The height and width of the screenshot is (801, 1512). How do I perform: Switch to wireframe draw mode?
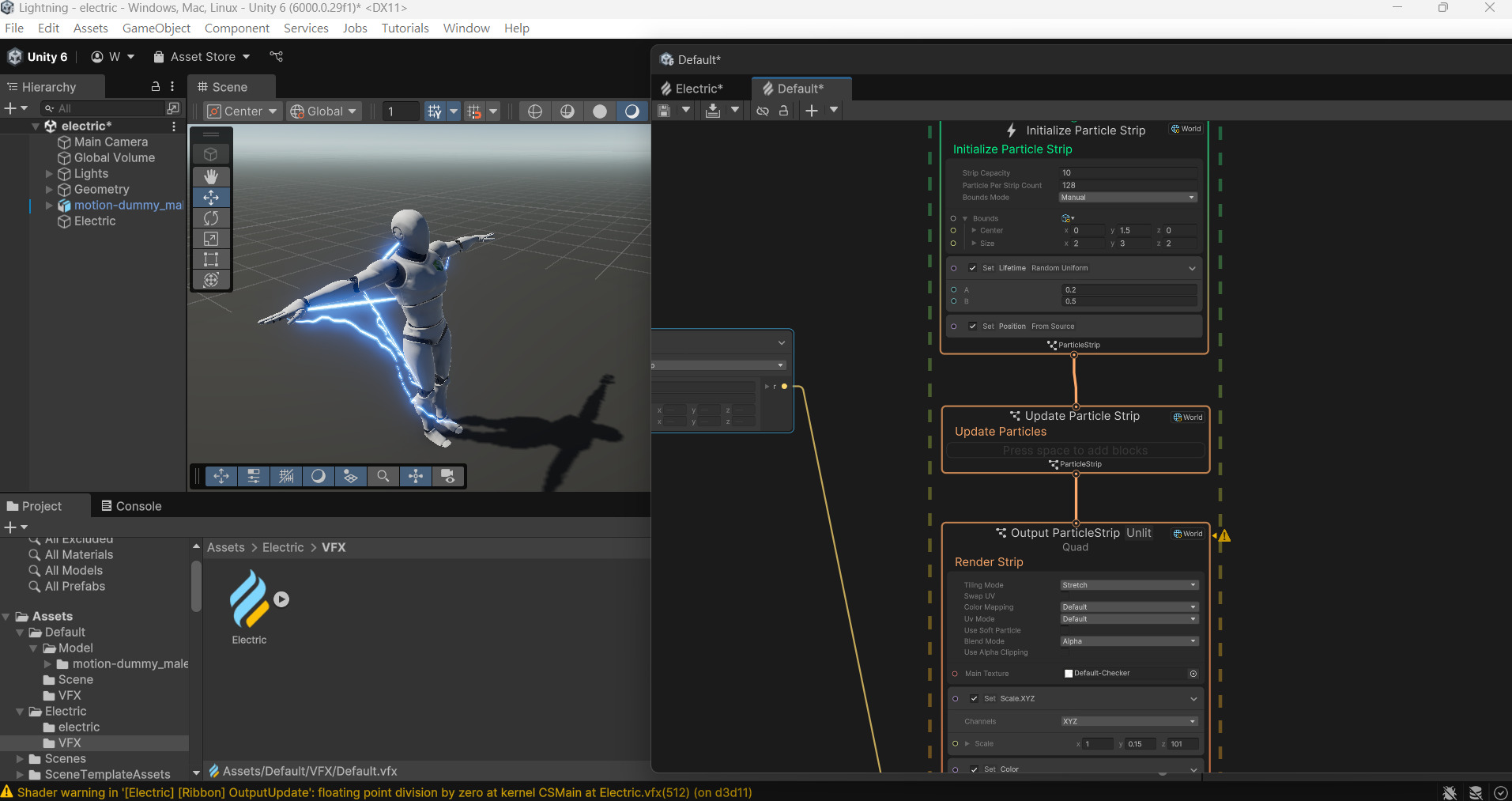[535, 111]
